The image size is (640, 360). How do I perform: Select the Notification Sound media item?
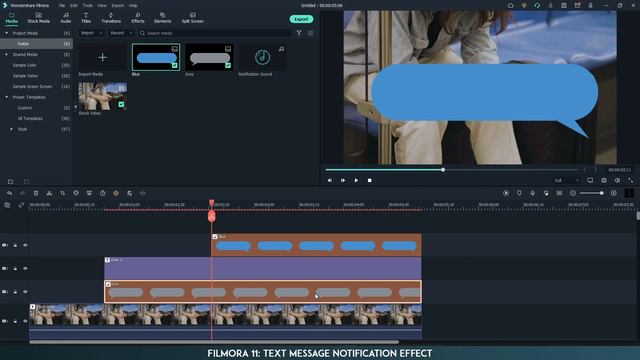(262, 58)
